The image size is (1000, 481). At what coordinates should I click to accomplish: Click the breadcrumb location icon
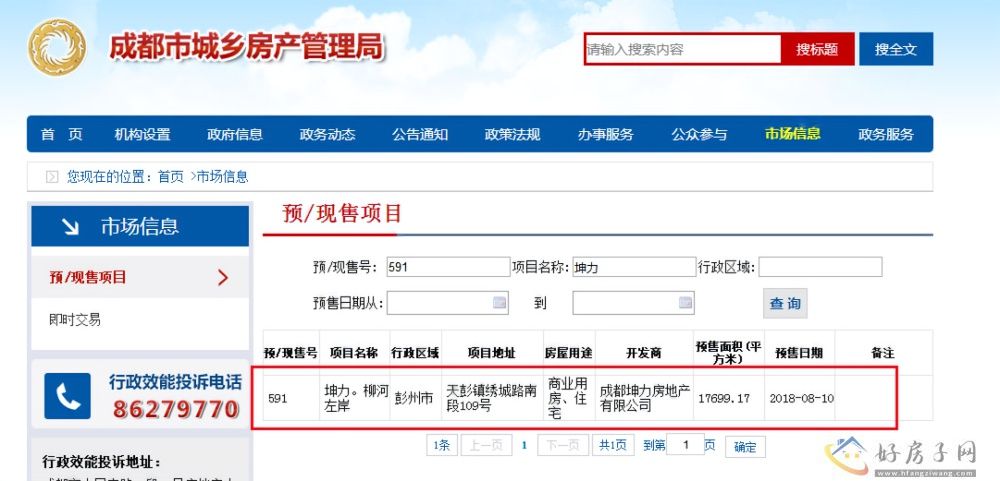coord(52,177)
